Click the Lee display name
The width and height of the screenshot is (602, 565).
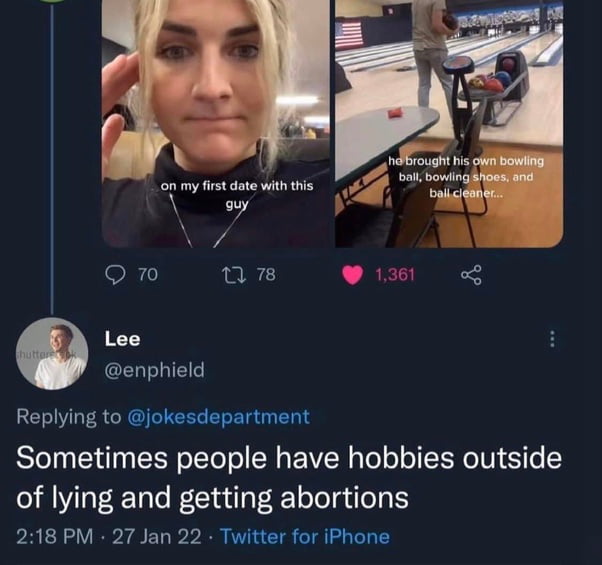123,339
